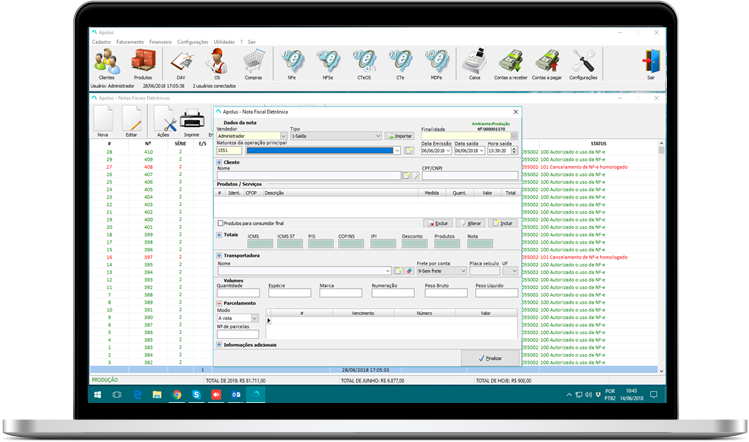This screenshot has height=442, width=749.
Task: Expand the Cliente section
Action: [219, 162]
